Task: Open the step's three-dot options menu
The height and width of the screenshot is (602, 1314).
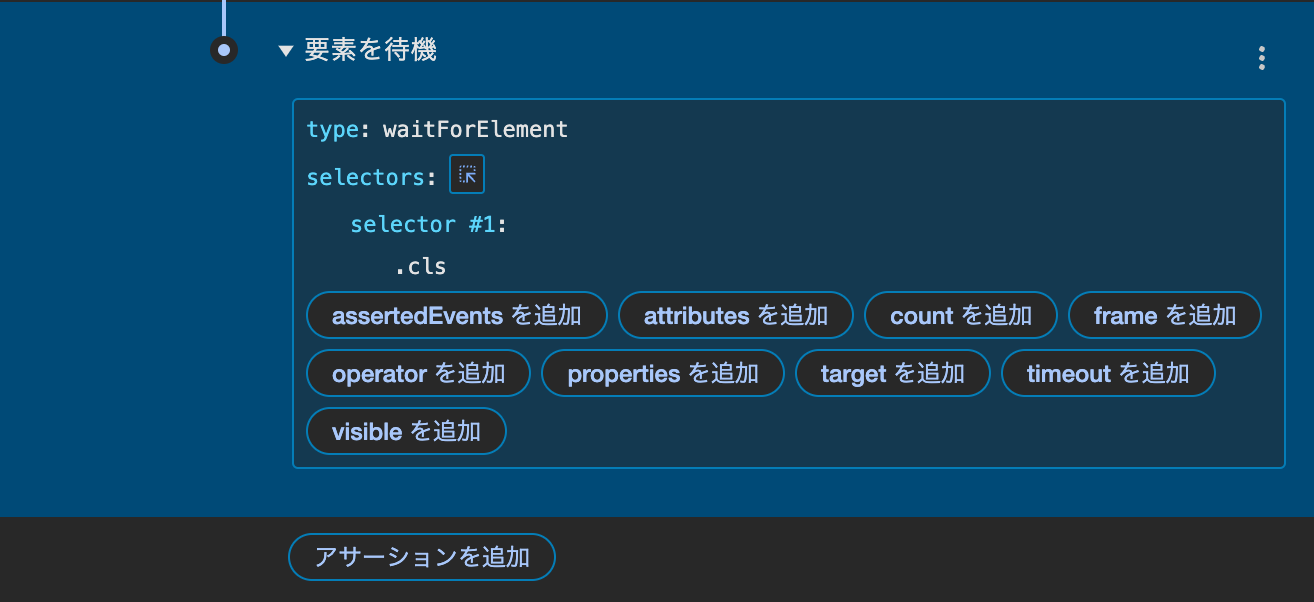Action: [x=1262, y=58]
